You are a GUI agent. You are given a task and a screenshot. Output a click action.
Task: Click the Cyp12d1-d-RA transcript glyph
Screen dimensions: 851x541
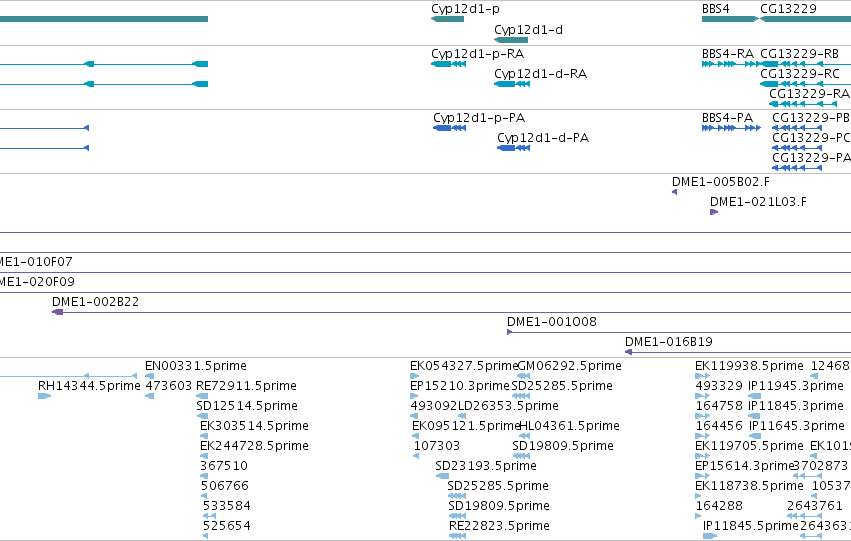click(x=512, y=84)
